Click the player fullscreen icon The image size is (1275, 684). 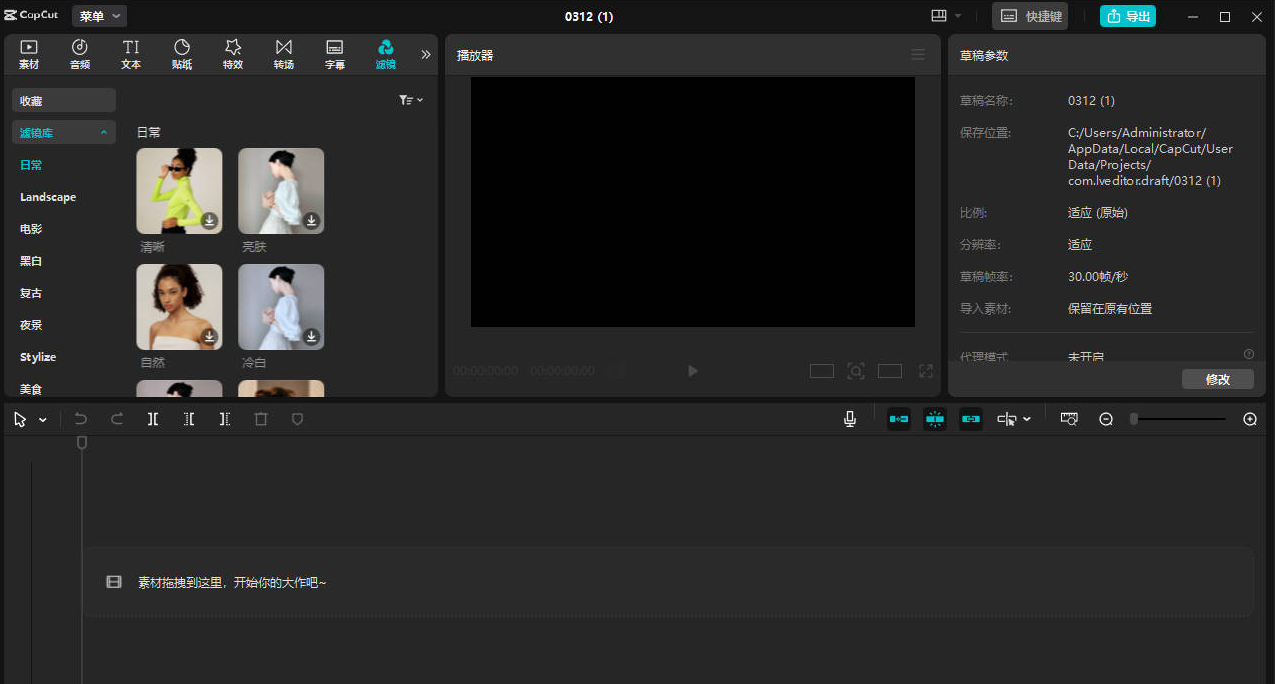926,371
